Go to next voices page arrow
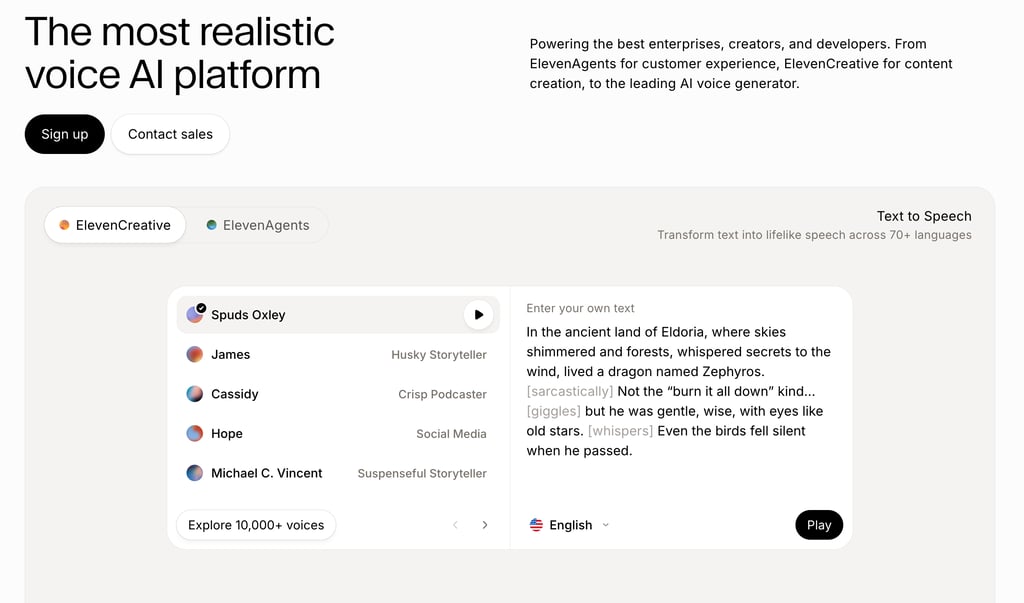Image resolution: width=1024 pixels, height=603 pixels. [485, 525]
